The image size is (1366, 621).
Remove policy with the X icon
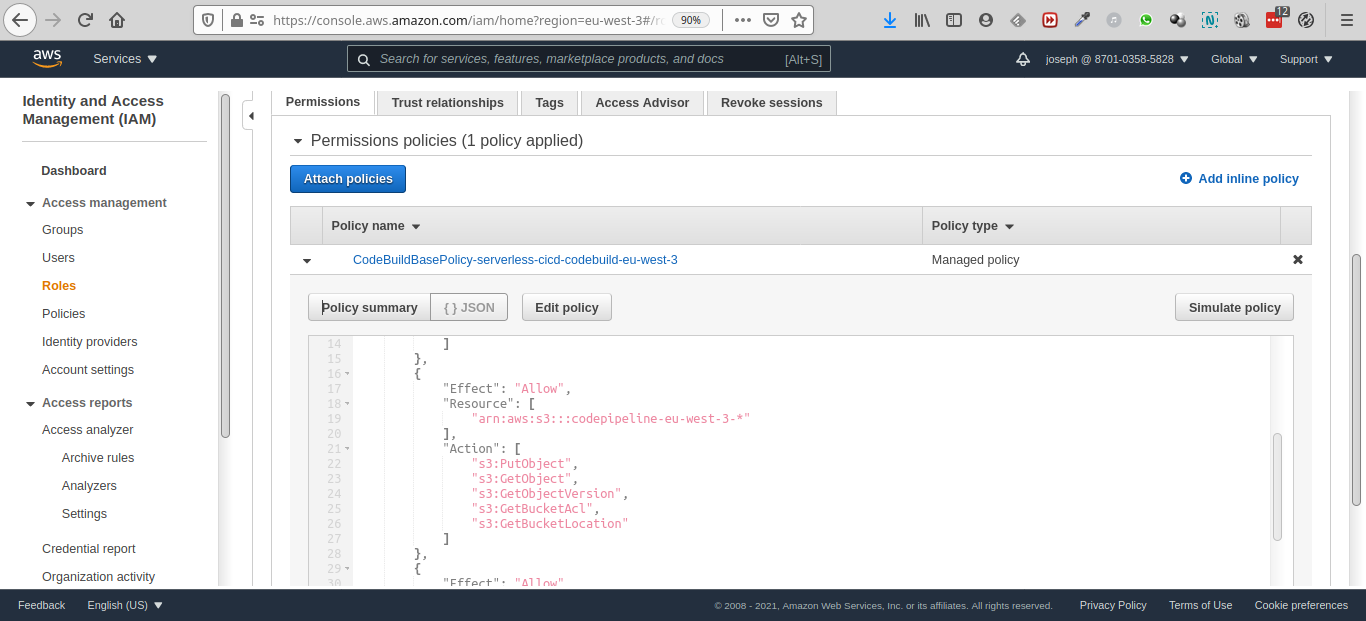tap(1298, 260)
